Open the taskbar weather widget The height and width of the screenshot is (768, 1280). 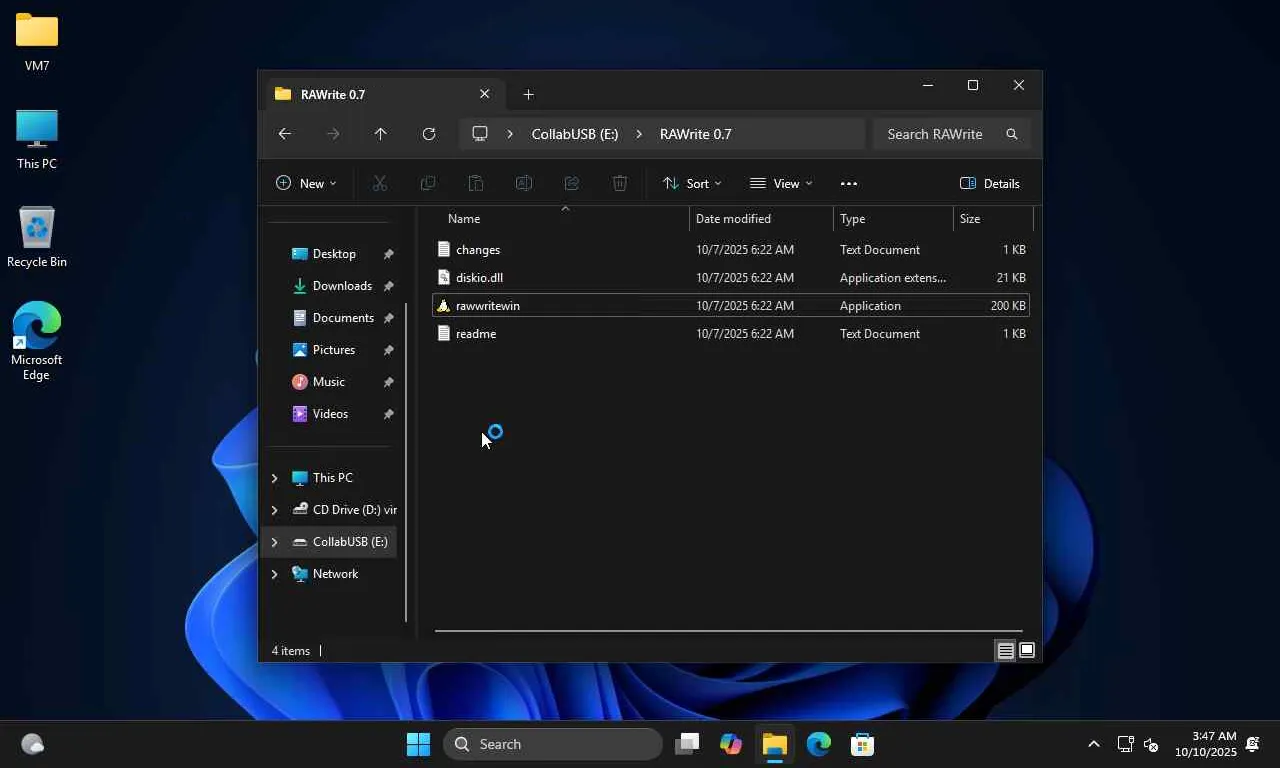point(33,744)
